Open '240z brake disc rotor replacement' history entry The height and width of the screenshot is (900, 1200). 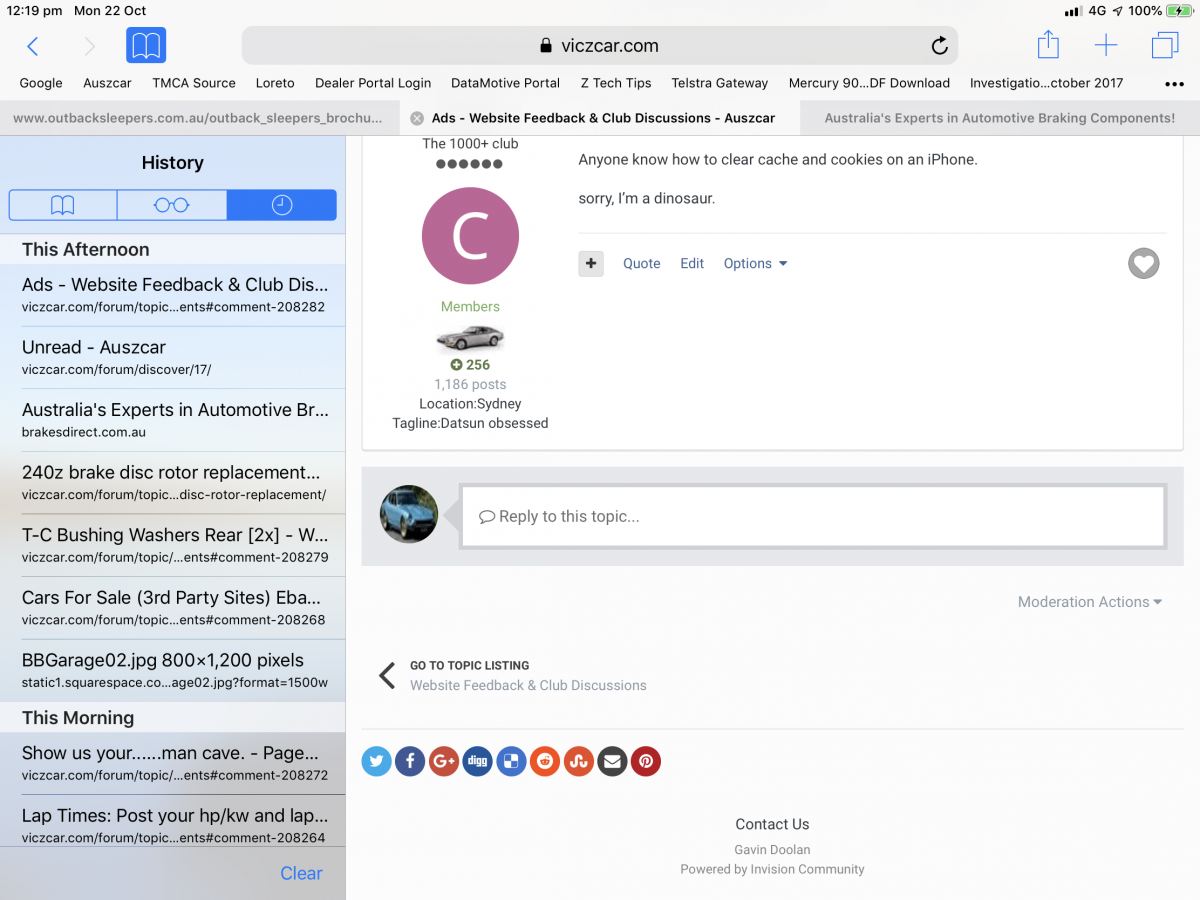point(173,482)
